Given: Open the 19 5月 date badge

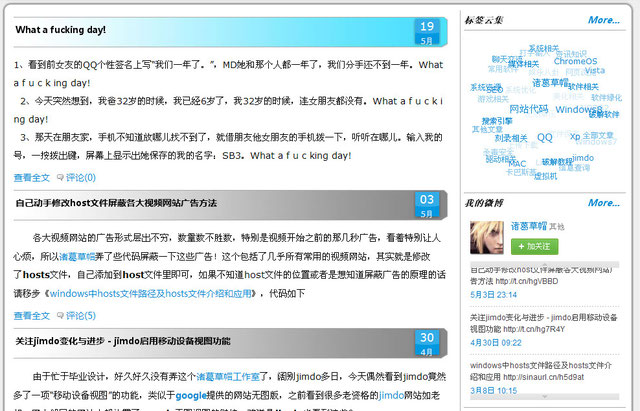Looking at the screenshot, I should [x=427, y=32].
